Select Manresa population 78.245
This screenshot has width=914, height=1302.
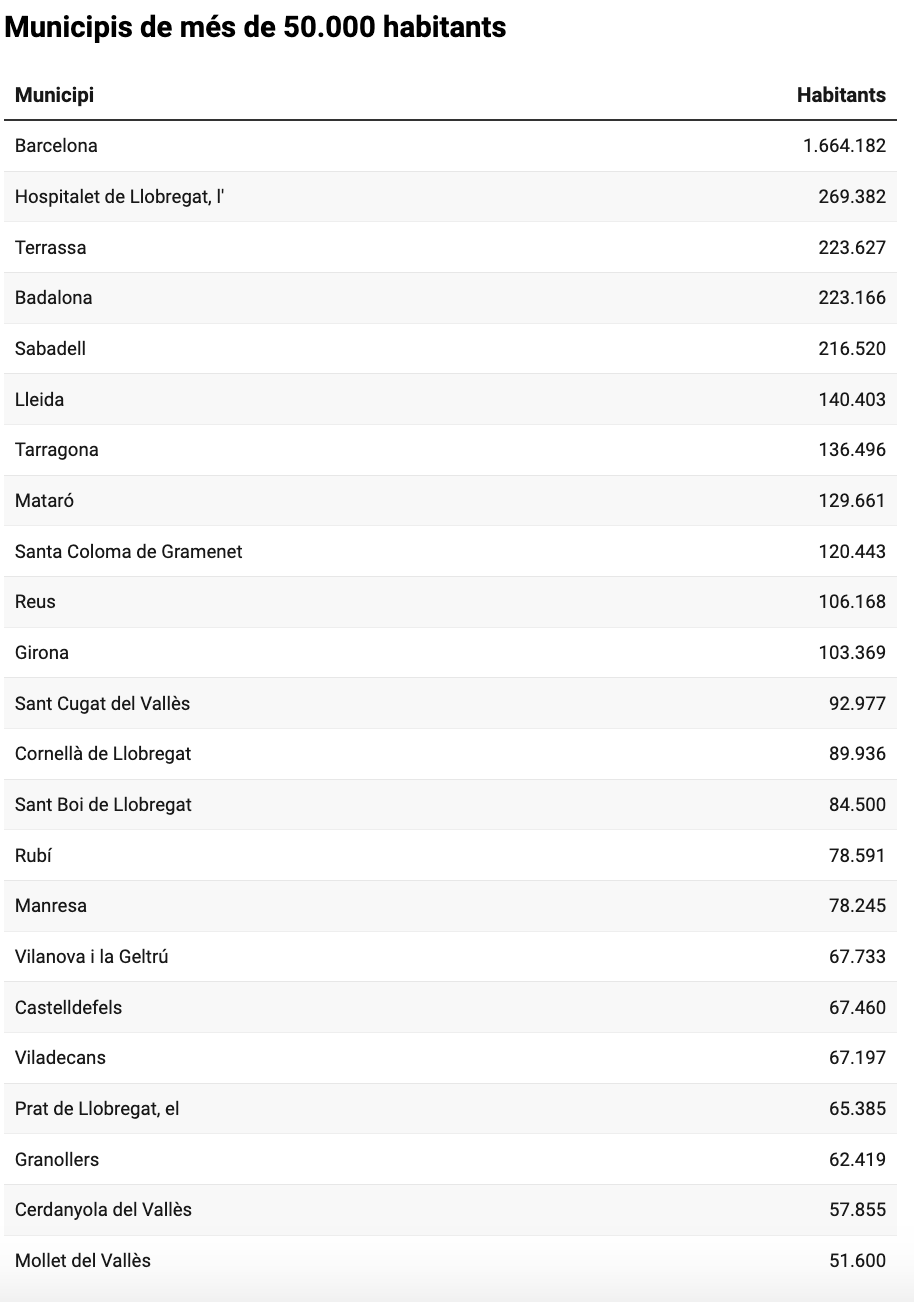point(857,906)
